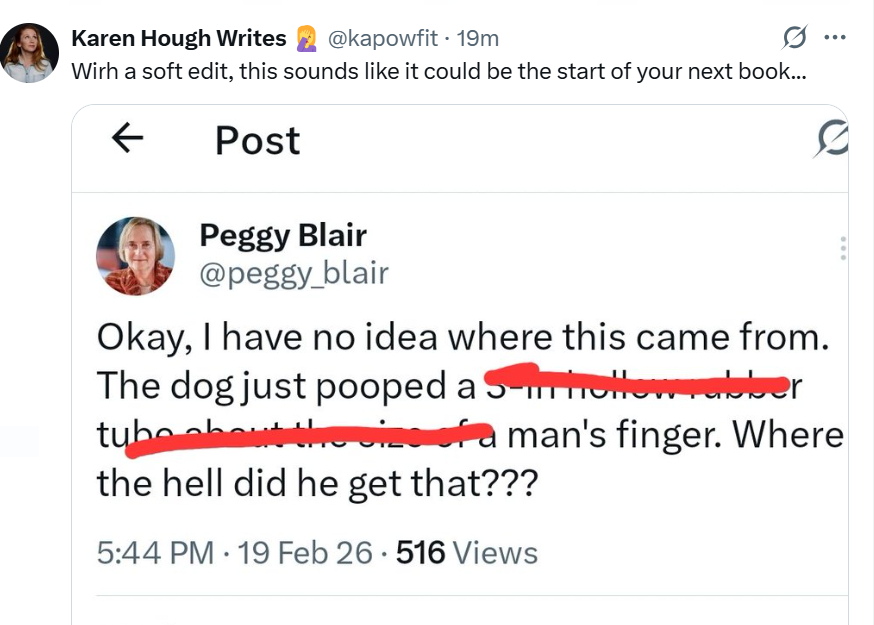Screen dimensions: 874x625
Task: Click Peggy's 'Okay, I have no idea' text
Action: (x=462, y=337)
